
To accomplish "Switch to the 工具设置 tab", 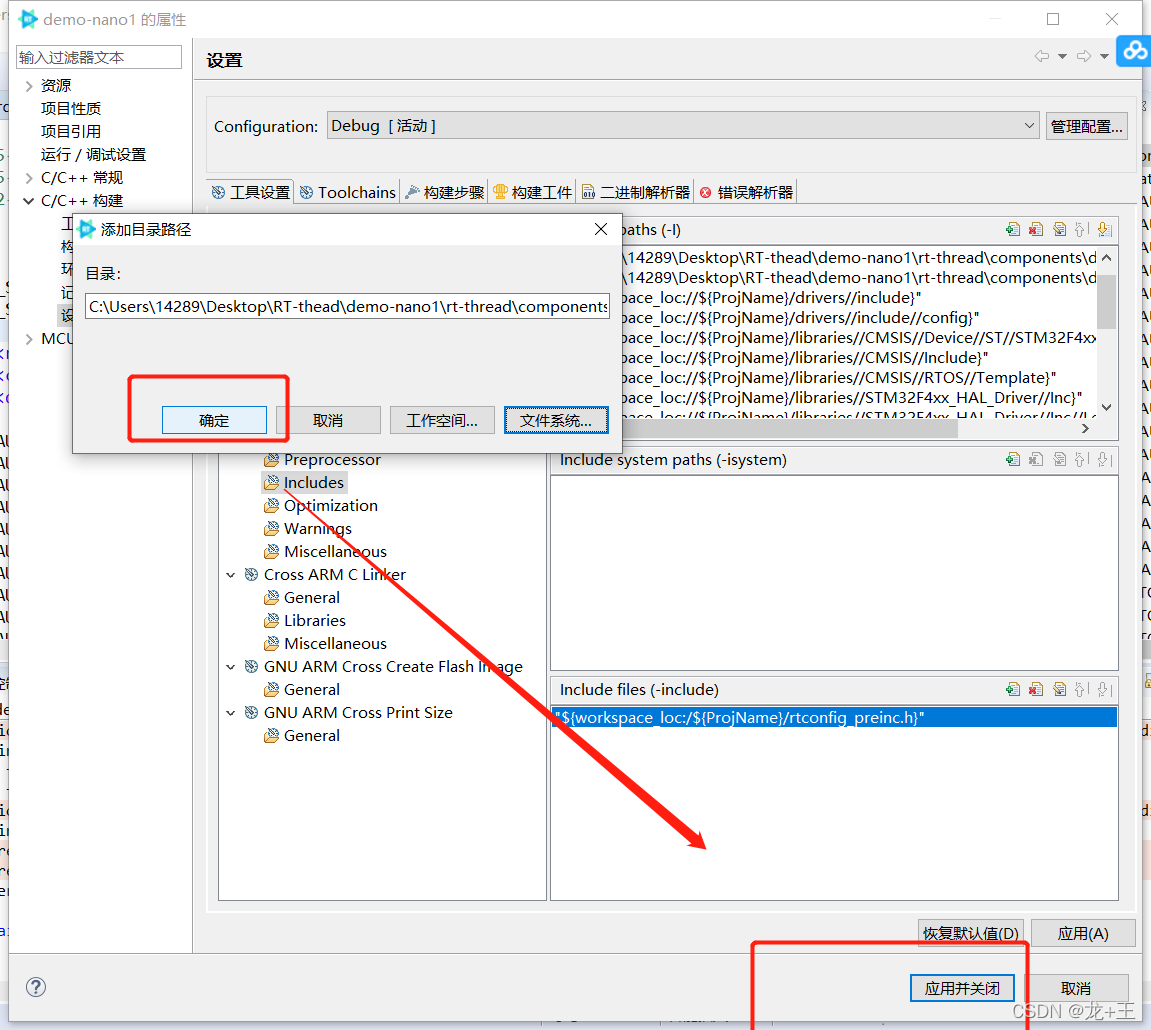I will 251,192.
